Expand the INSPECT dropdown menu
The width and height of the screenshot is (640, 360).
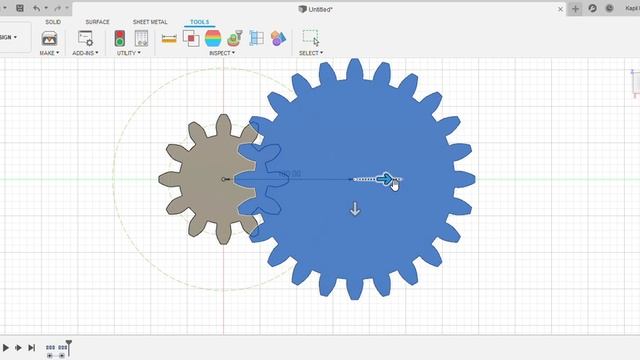point(222,53)
